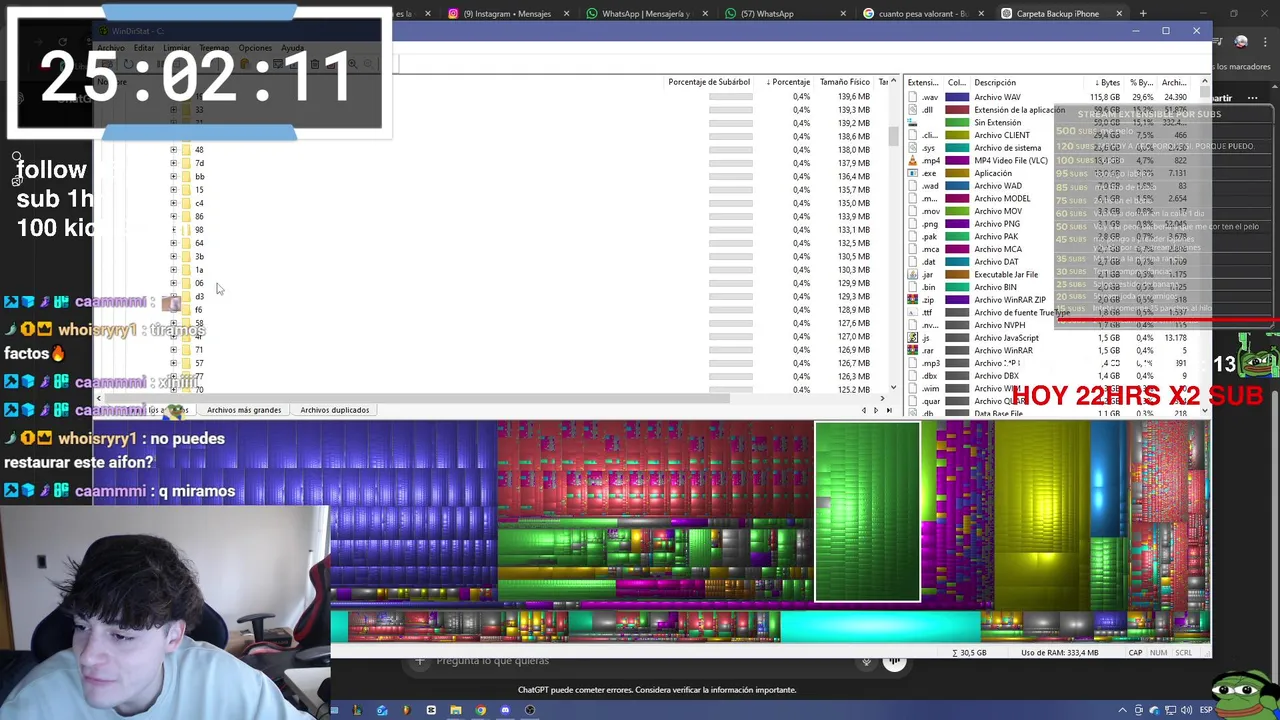Show hidden system tray icons chevron
The width and height of the screenshot is (1280, 720).
click(1122, 710)
